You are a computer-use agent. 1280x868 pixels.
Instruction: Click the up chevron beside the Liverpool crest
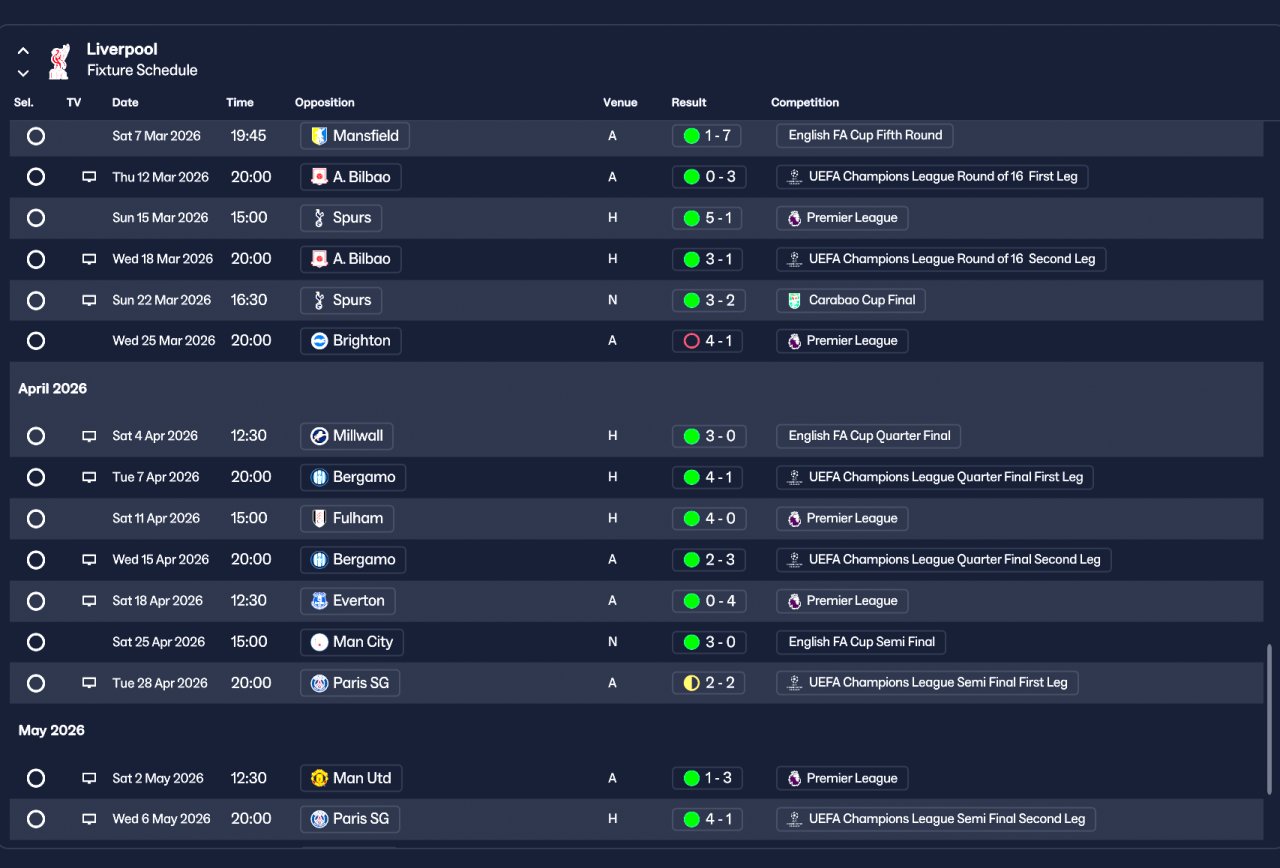tap(23, 51)
